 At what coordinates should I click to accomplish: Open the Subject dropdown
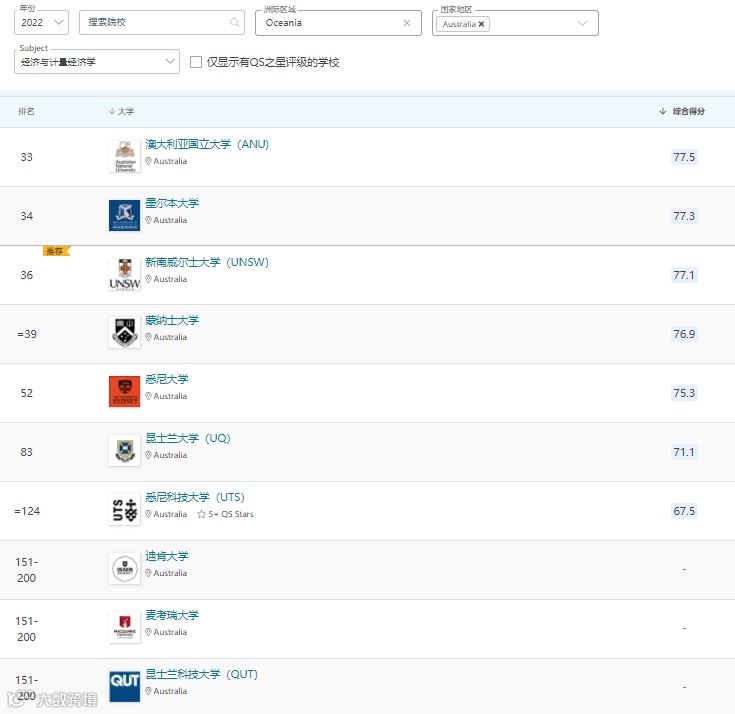click(97, 61)
